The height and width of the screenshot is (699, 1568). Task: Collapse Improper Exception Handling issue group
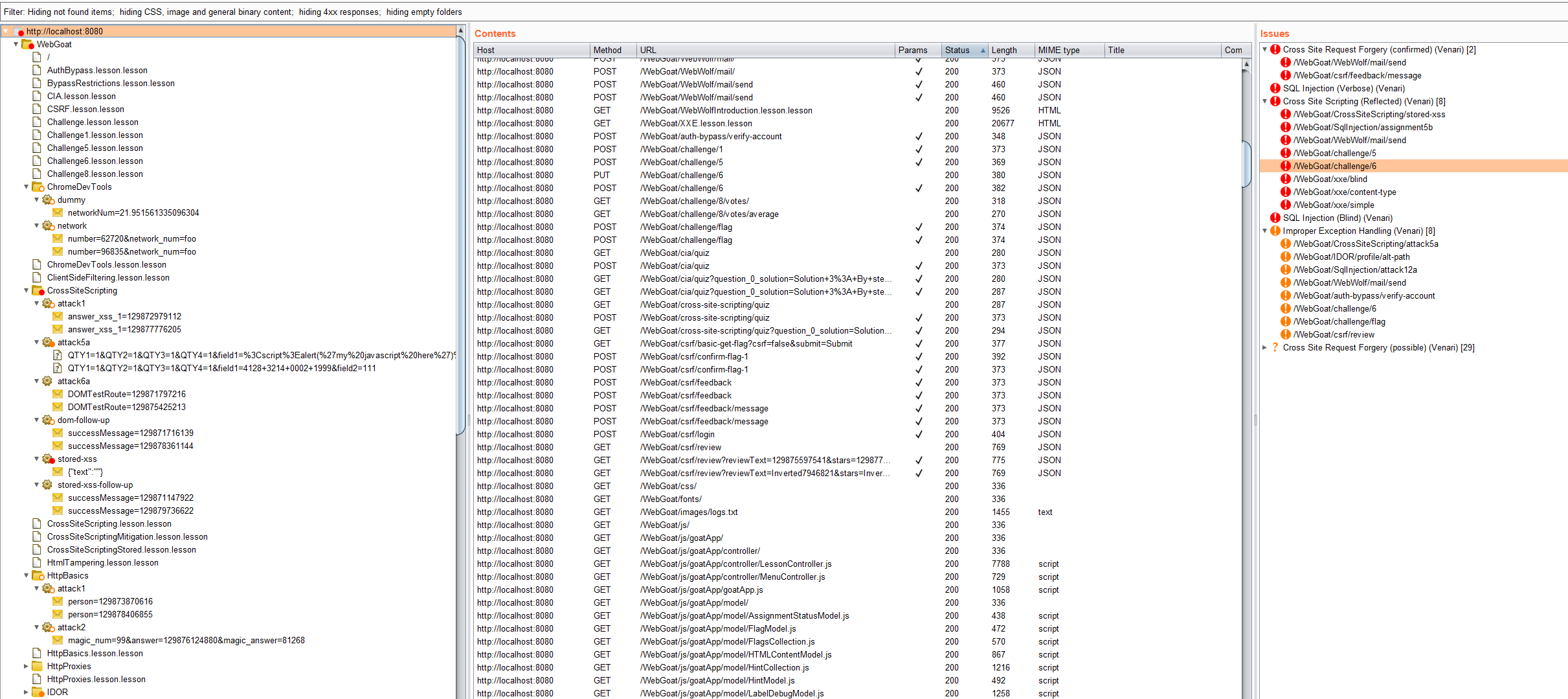(x=1264, y=231)
